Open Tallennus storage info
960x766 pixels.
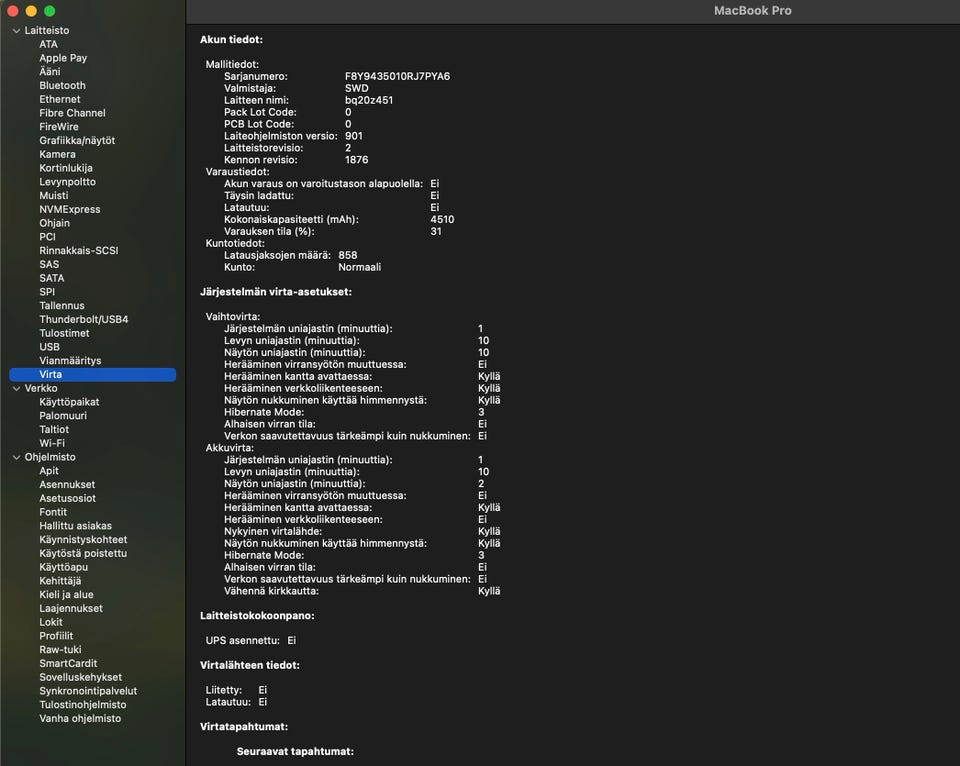[x=62, y=306]
